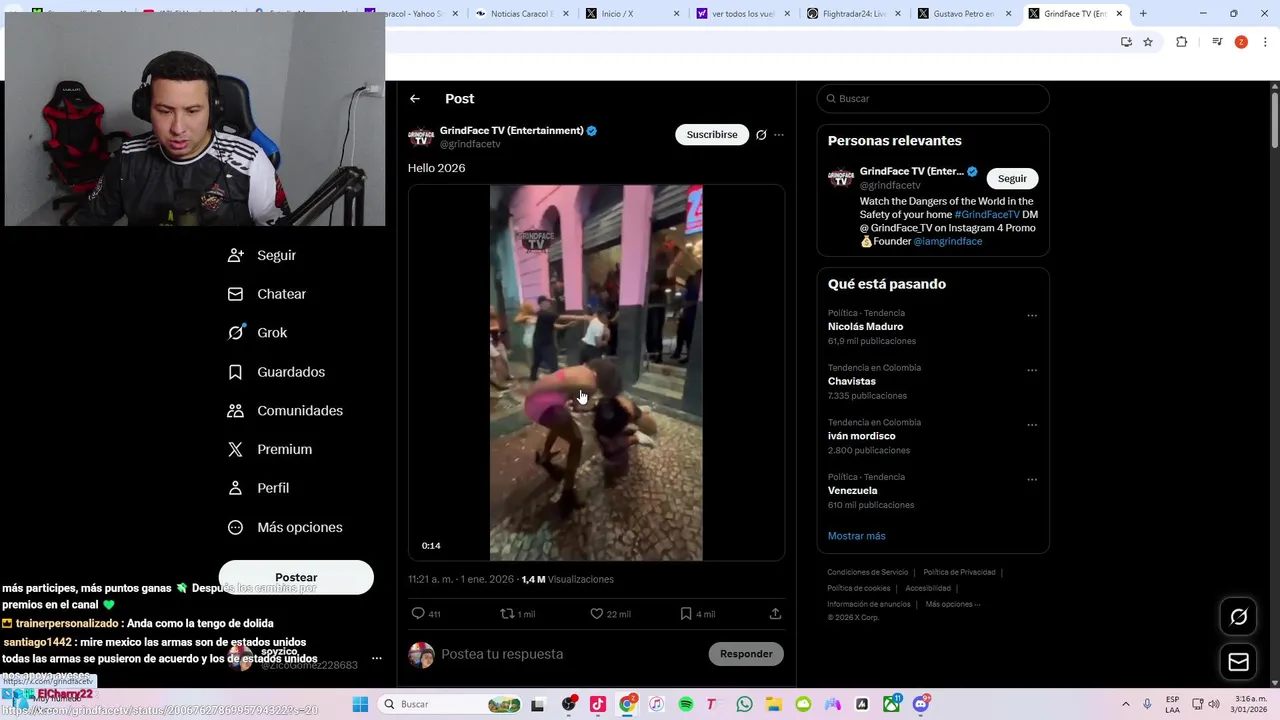The width and height of the screenshot is (1280, 720).
Task: Open Grok from the sidebar
Action: [x=258, y=333]
